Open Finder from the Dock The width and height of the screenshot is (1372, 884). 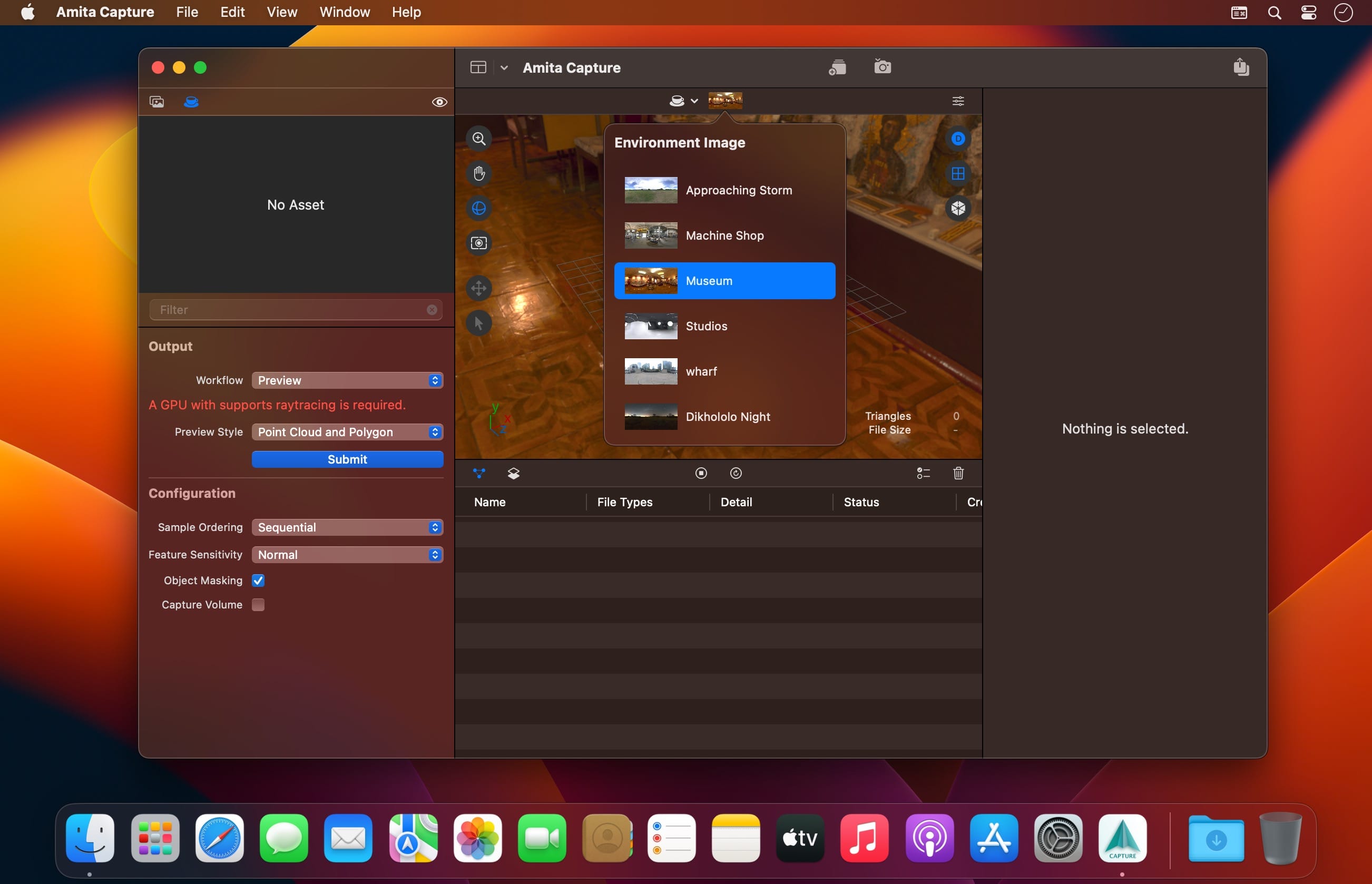90,838
